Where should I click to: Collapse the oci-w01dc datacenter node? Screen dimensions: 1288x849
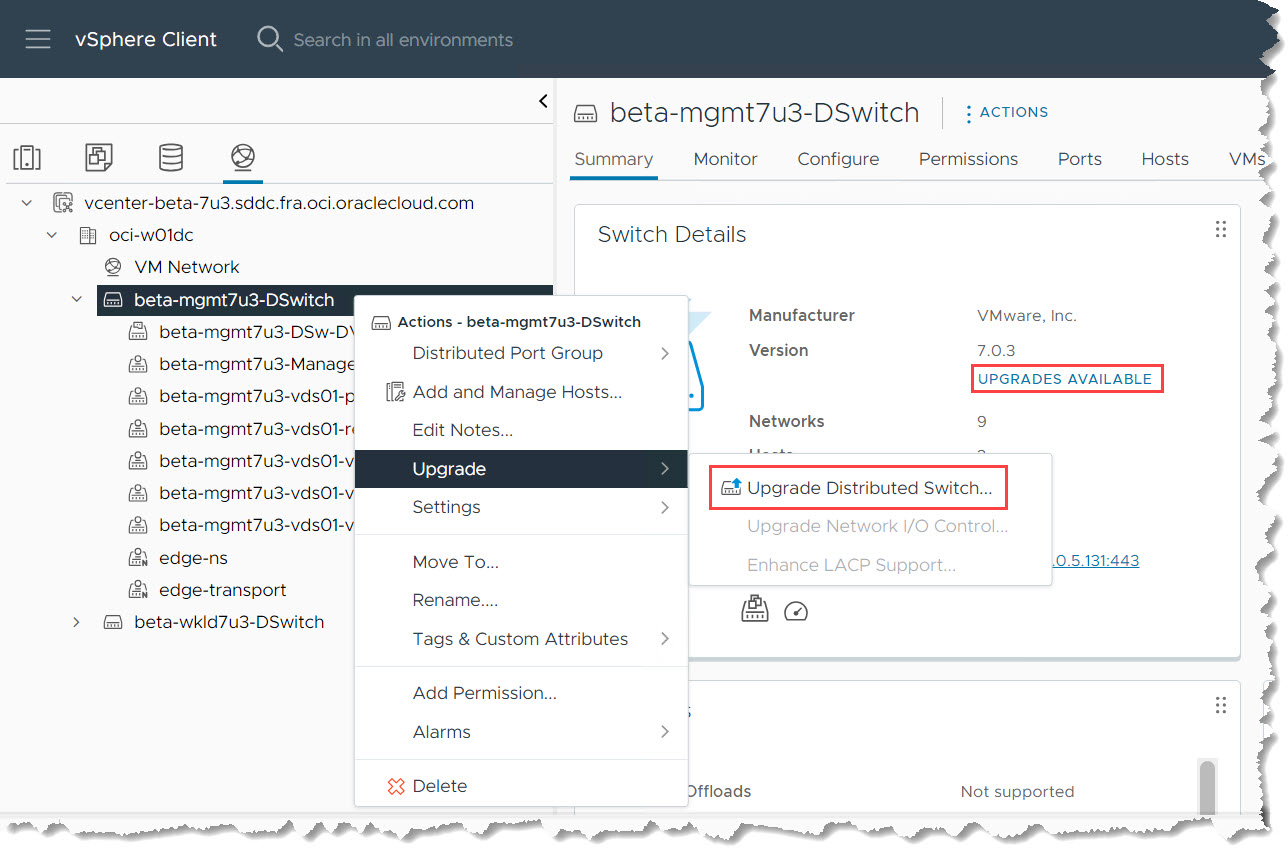52,235
